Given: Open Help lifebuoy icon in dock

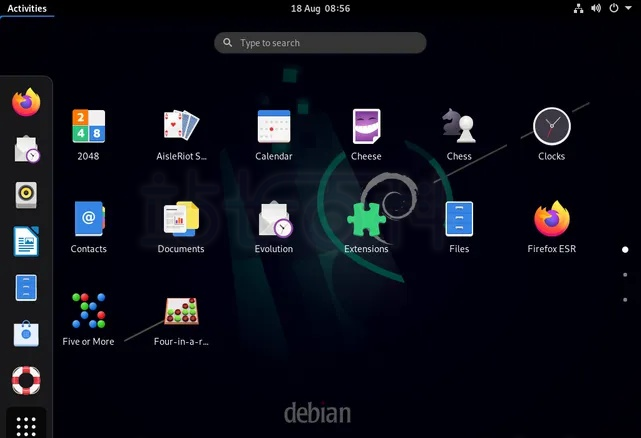Looking at the screenshot, I should [26, 380].
